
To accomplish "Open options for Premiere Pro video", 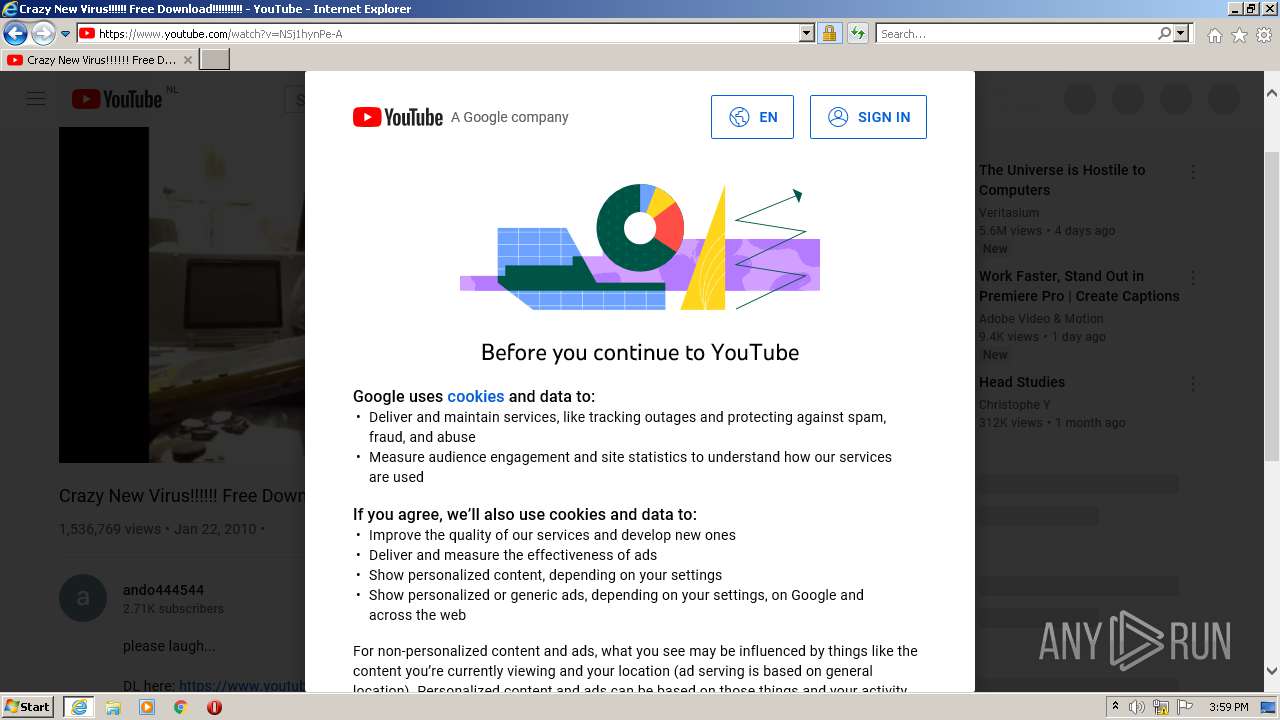I will [1193, 278].
